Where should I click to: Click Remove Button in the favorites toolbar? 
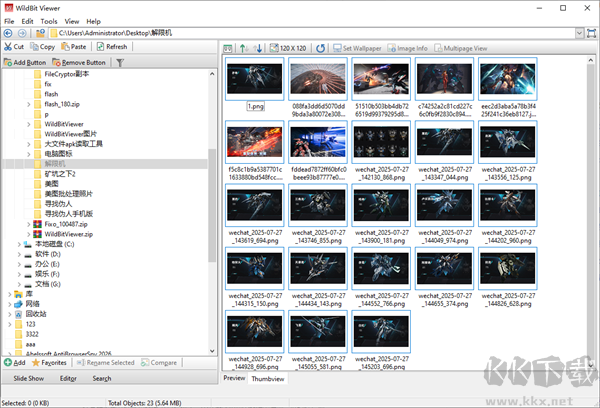[x=79, y=62]
